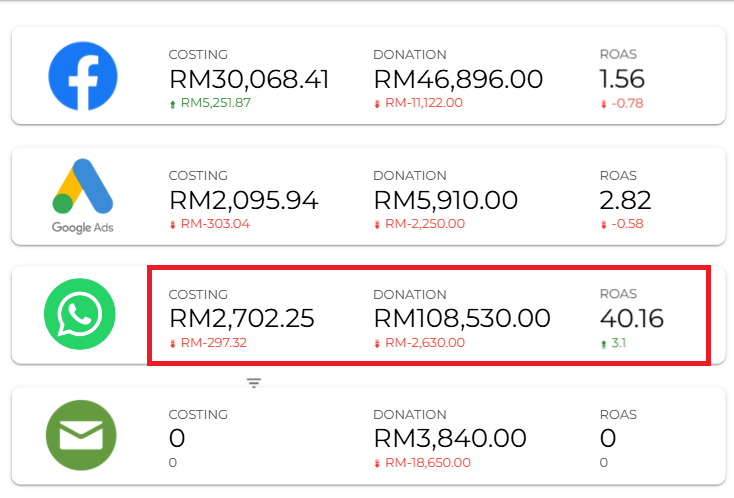Click Facebook ROAS value 1.56
This screenshot has height=498, width=734.
(622, 79)
